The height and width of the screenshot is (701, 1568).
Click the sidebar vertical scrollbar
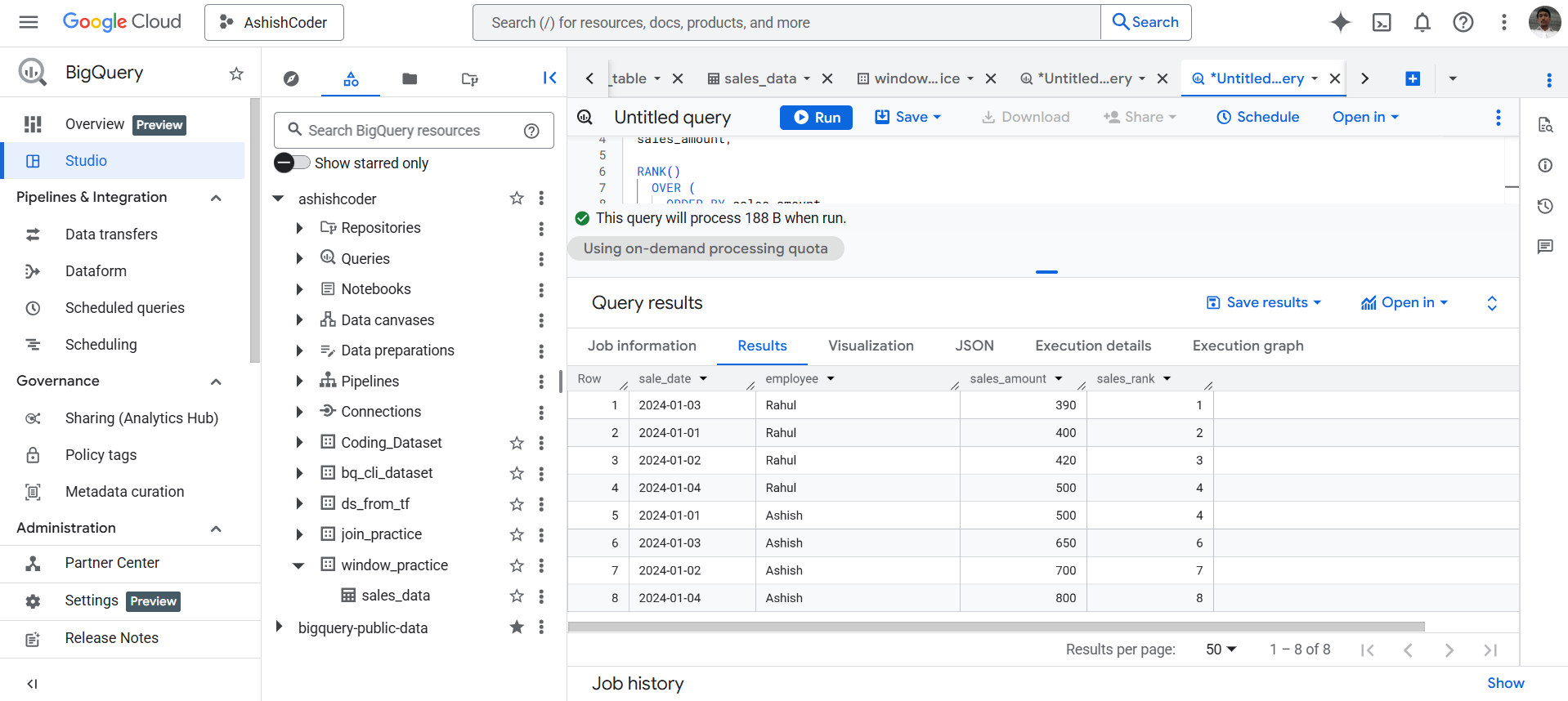pos(255,230)
